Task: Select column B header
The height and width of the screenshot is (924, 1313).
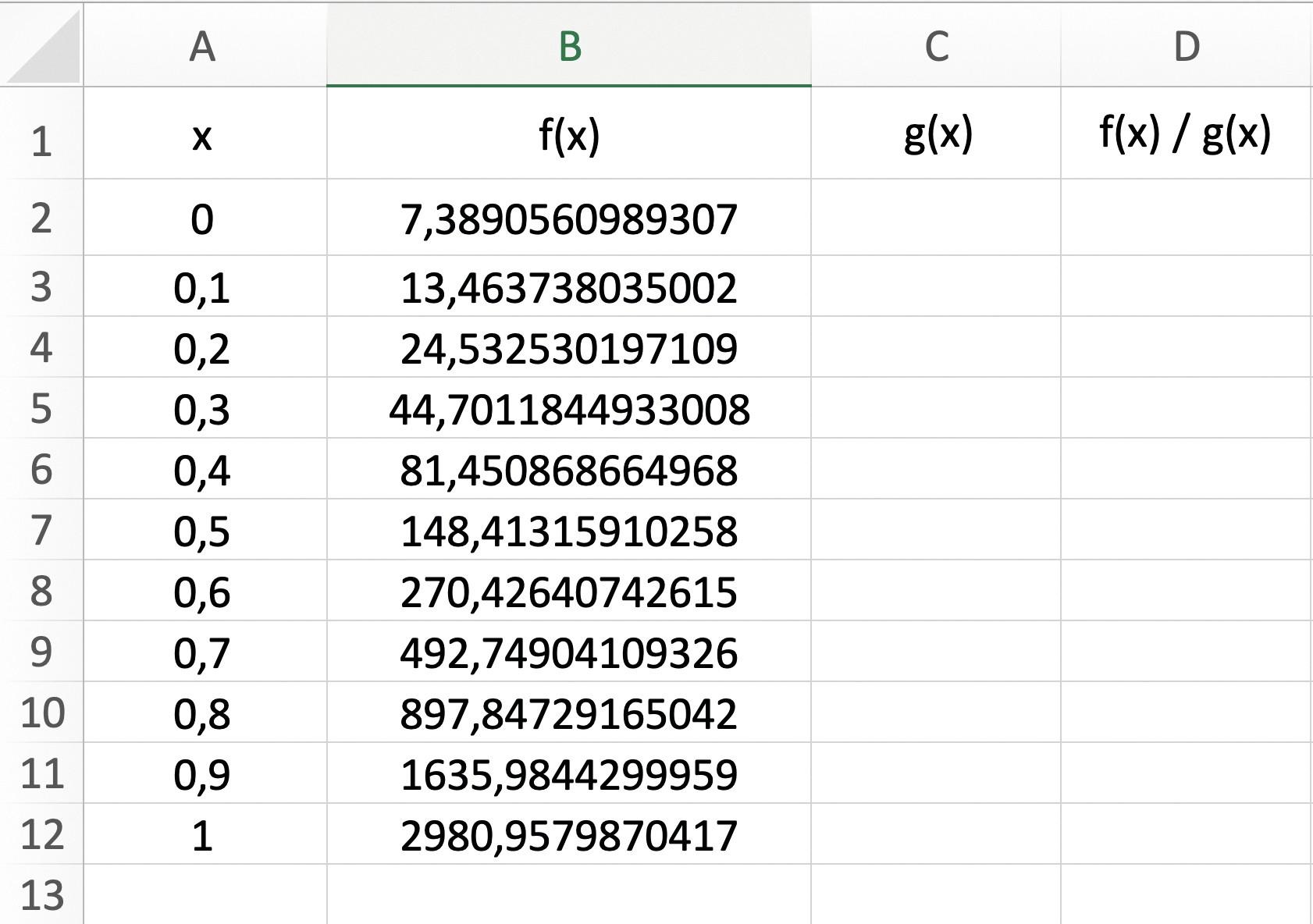Action: [x=569, y=47]
